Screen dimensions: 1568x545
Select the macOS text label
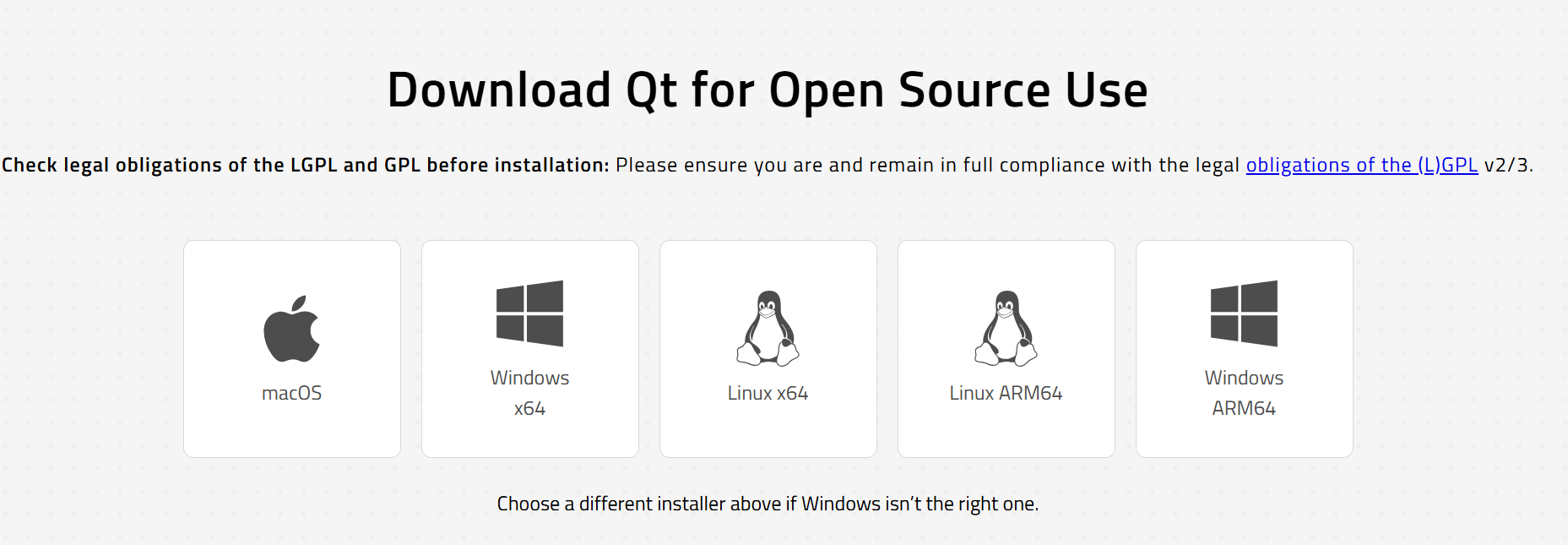point(291,393)
